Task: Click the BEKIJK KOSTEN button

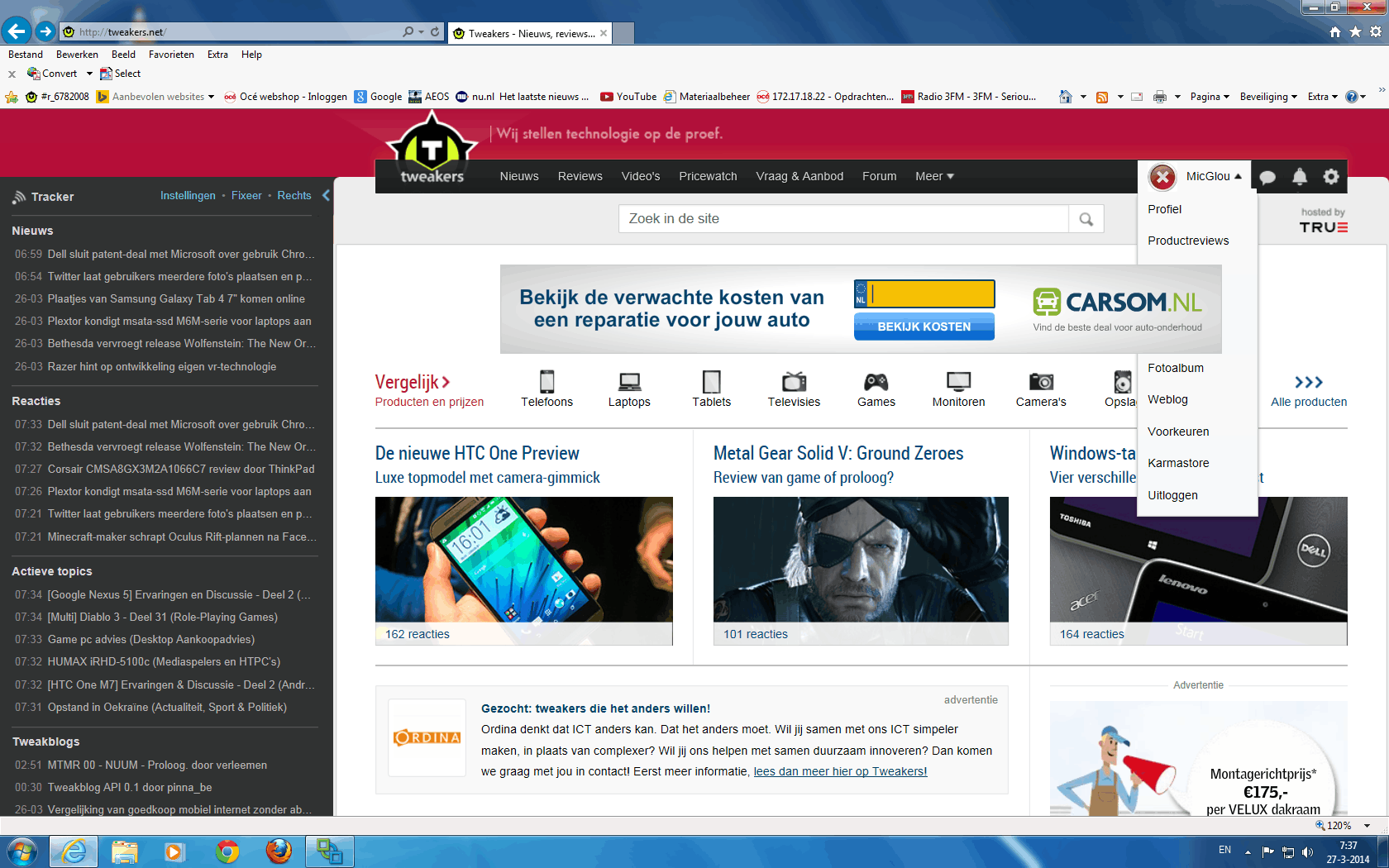Action: [924, 327]
